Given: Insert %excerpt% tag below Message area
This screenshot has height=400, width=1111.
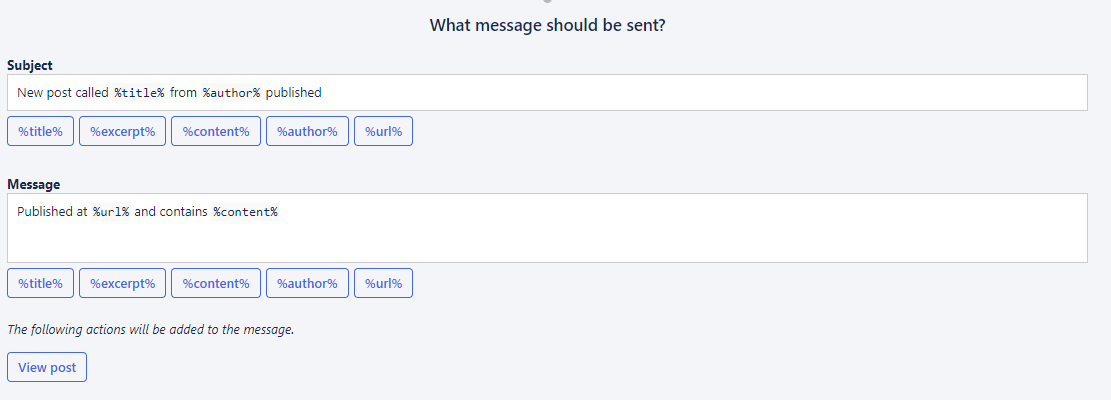Looking at the screenshot, I should pos(122,283).
